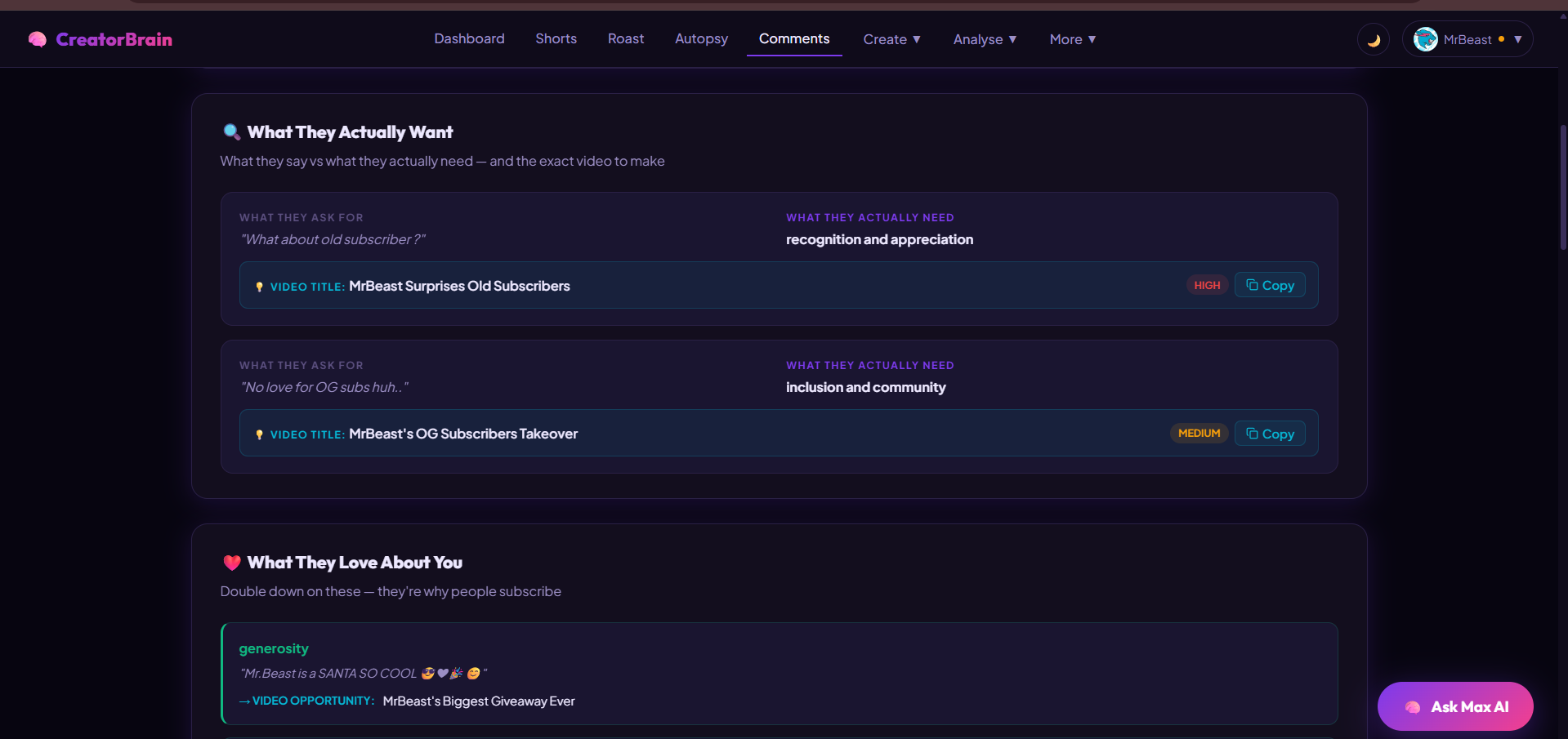Go to the Dashboard tab
The width and height of the screenshot is (1568, 739).
[469, 38]
